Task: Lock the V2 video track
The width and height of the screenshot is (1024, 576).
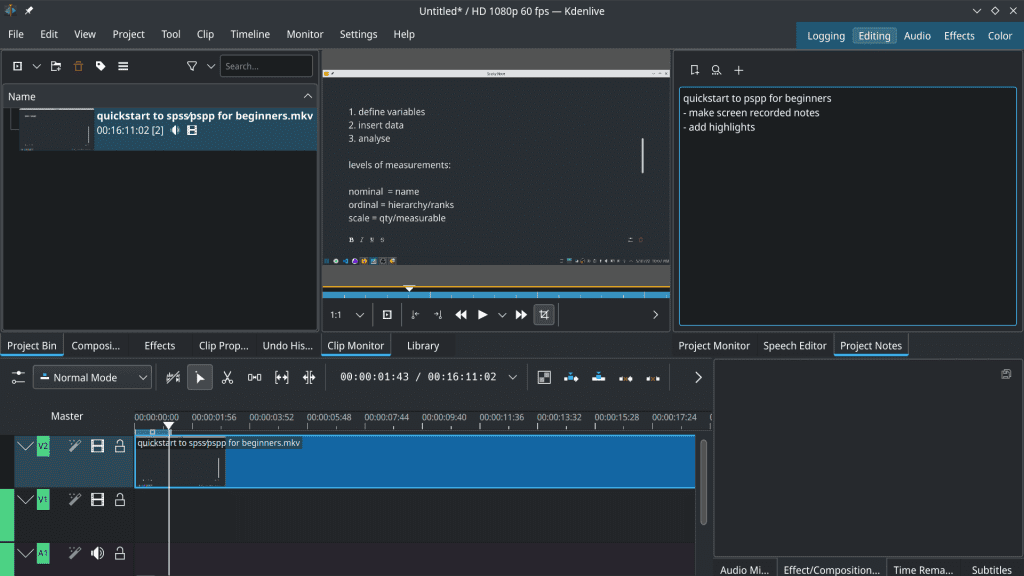Action: 119,446
